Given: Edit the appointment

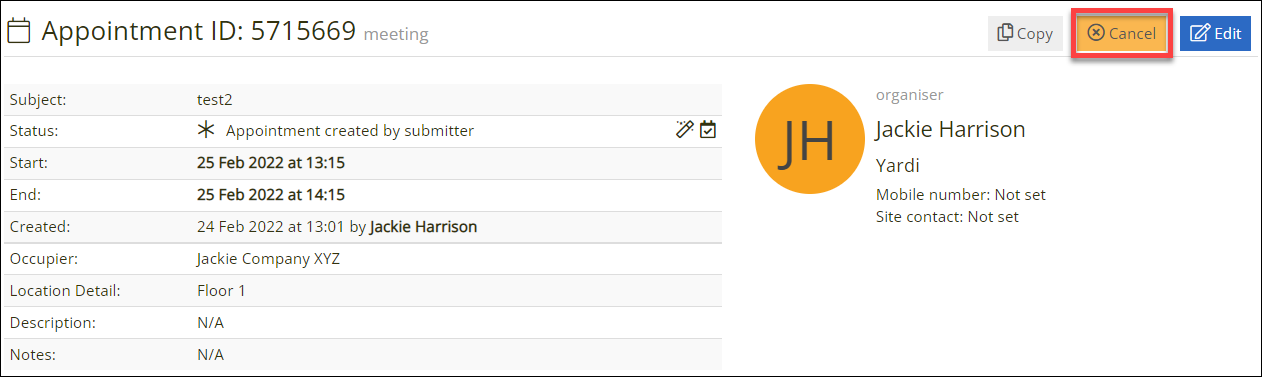Looking at the screenshot, I should tap(1215, 33).
